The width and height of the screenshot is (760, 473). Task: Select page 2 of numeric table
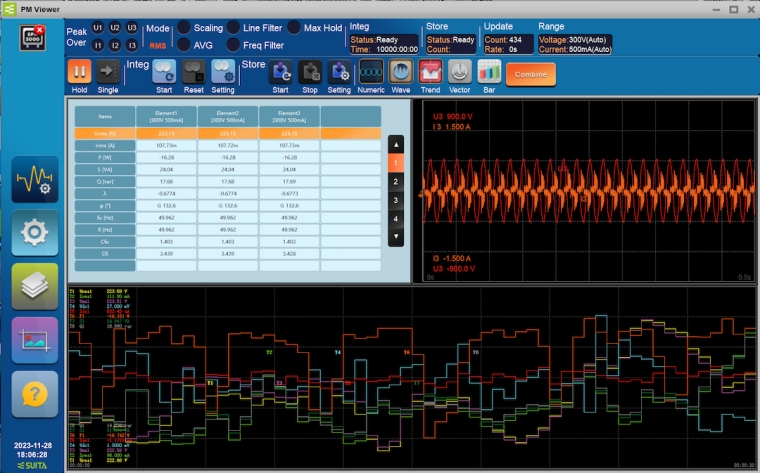click(x=396, y=181)
